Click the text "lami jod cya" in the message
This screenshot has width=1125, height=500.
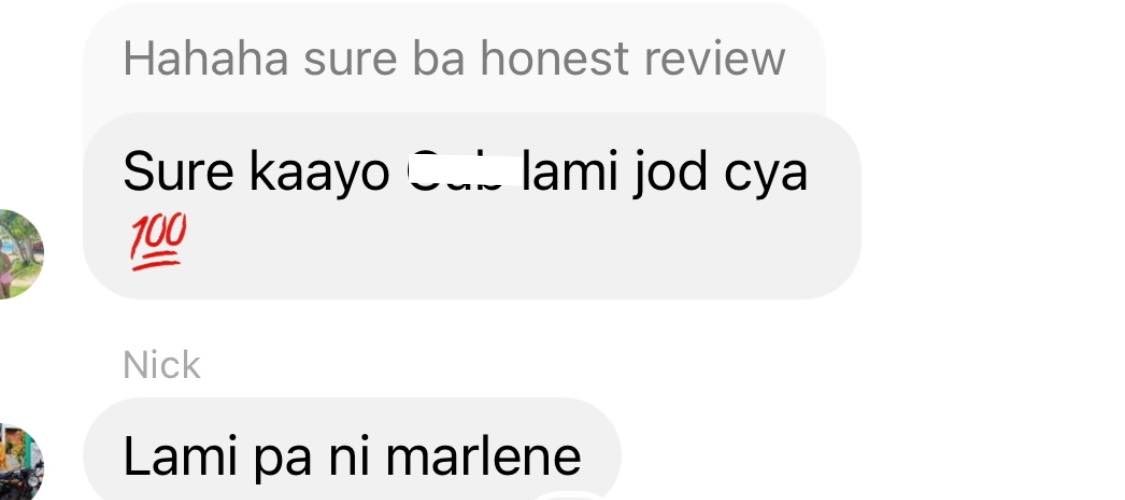pos(665,174)
